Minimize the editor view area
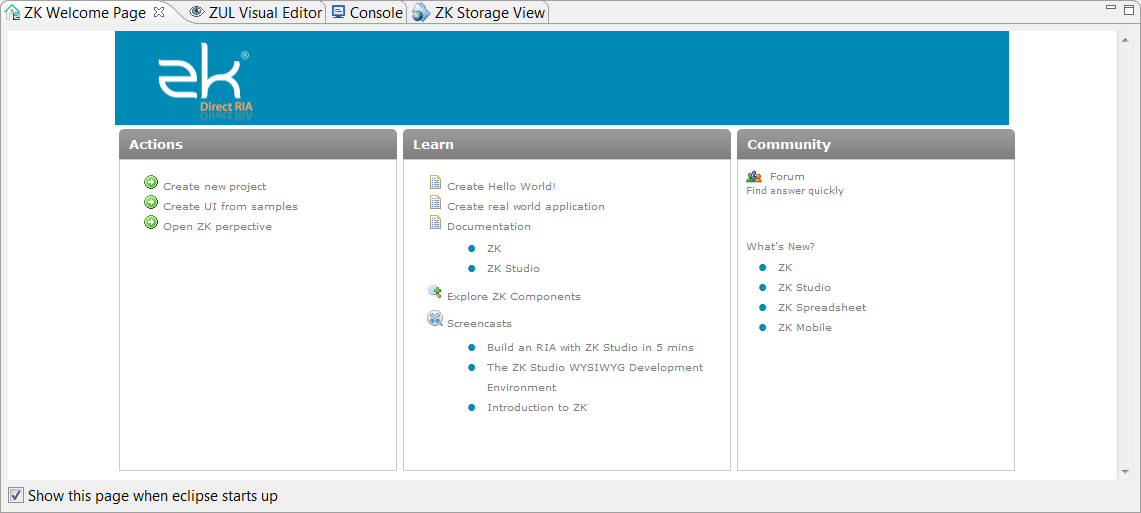Screen dimensions: 1141x513 click(x=1110, y=7)
